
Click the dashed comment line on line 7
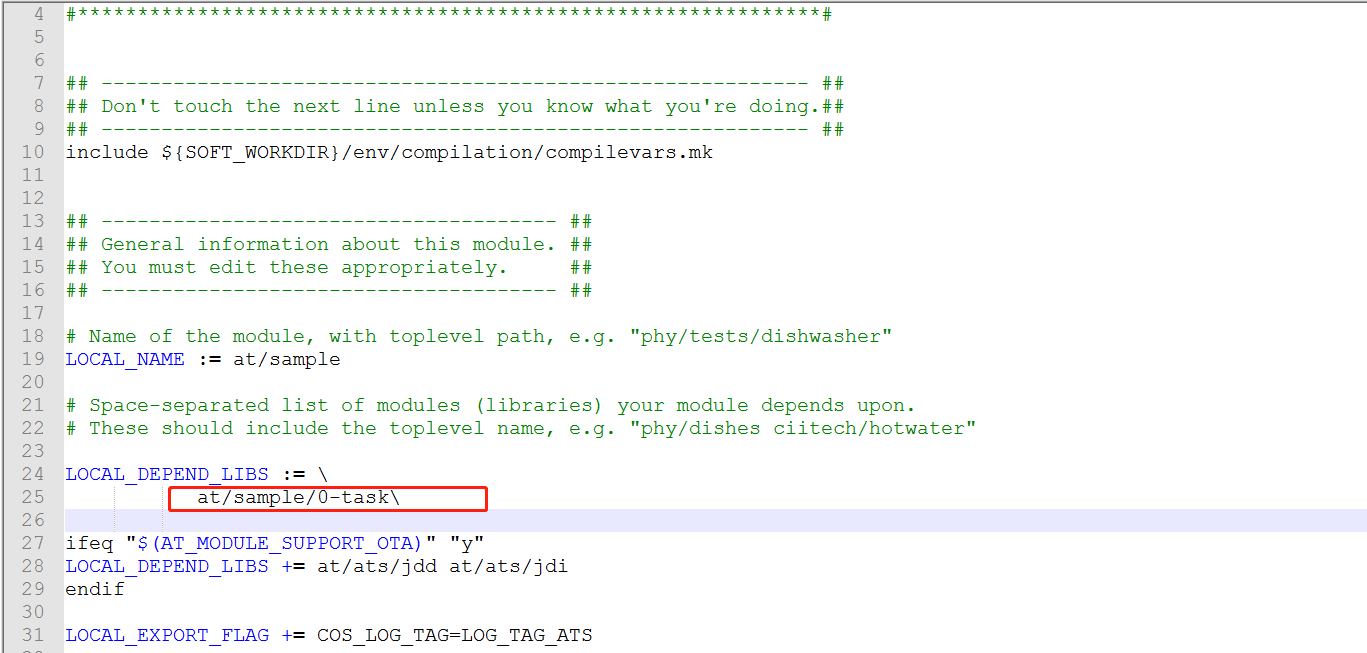click(x=455, y=83)
